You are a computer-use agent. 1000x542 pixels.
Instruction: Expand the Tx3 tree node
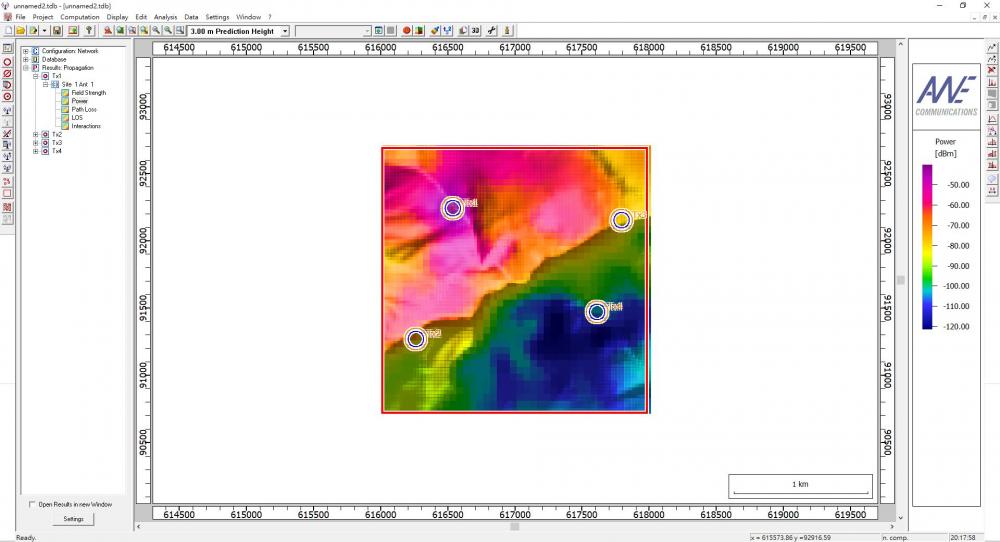(x=36, y=143)
